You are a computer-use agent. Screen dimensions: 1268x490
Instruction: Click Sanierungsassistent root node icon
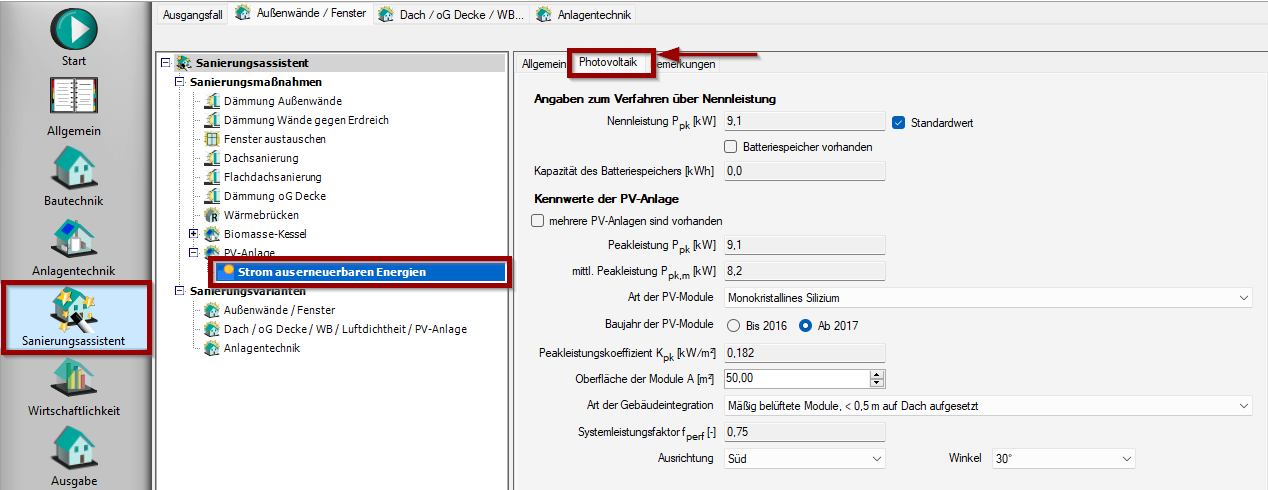183,63
